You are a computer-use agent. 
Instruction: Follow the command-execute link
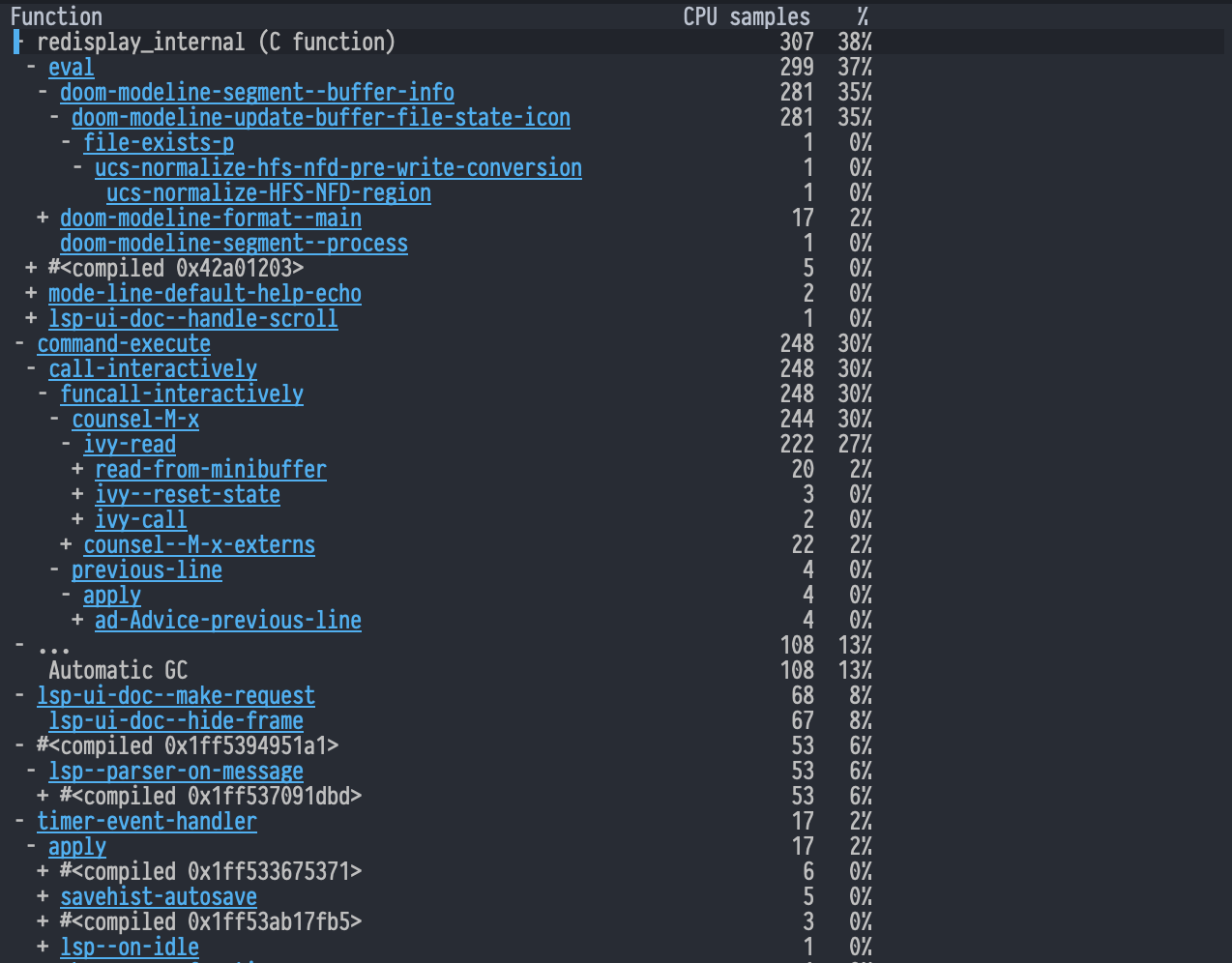click(x=124, y=343)
